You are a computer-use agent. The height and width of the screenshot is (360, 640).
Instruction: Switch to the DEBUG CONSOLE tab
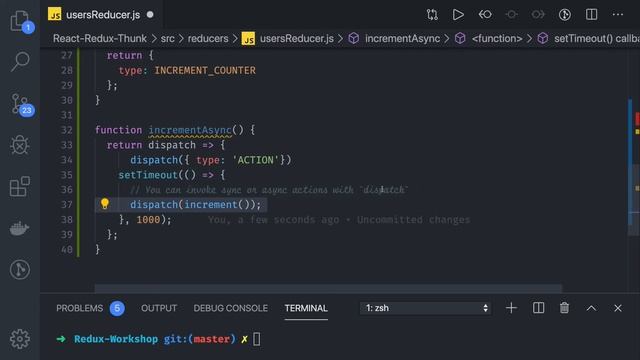pyautogui.click(x=231, y=308)
